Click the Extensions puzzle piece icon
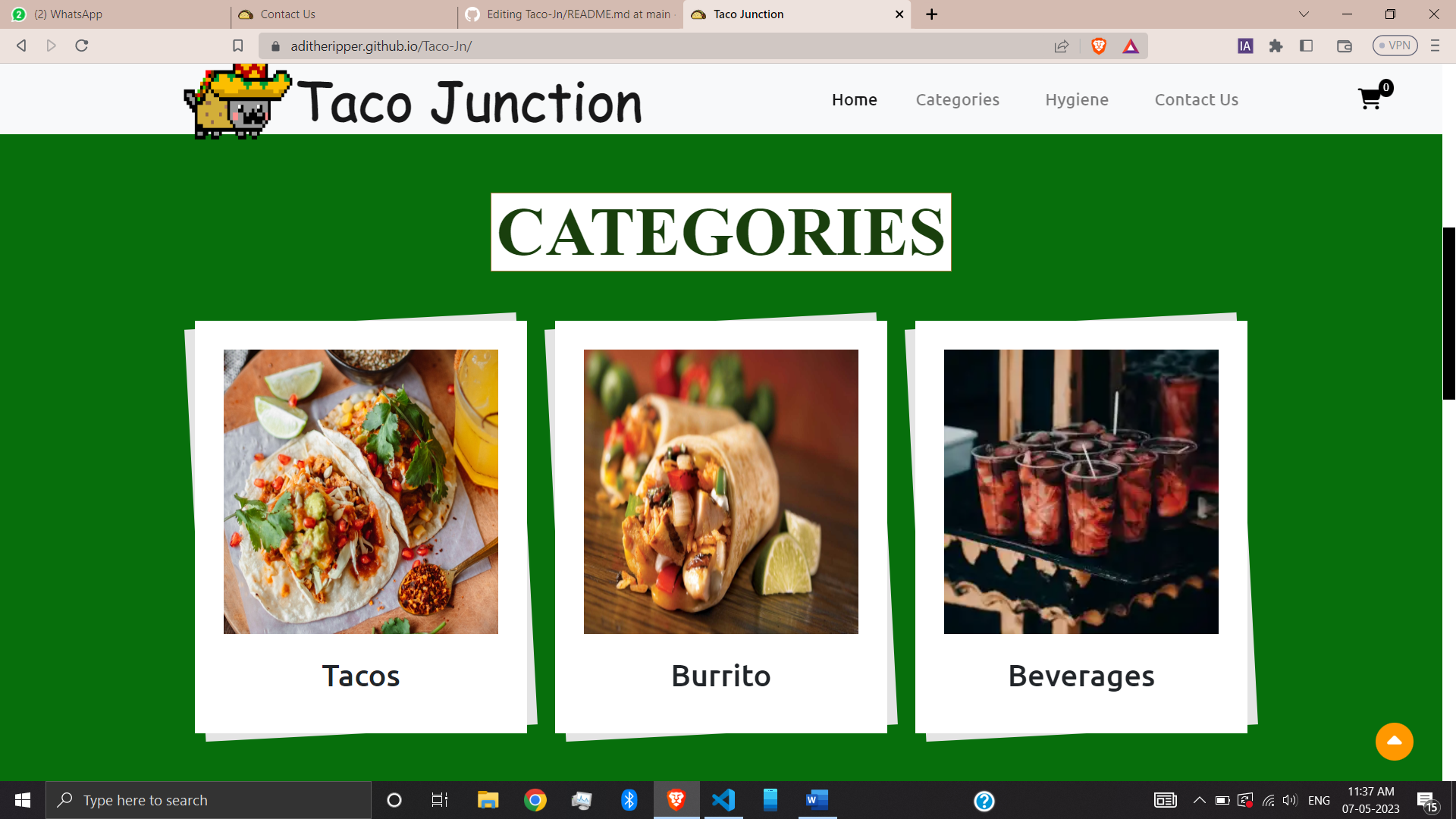 tap(1276, 45)
